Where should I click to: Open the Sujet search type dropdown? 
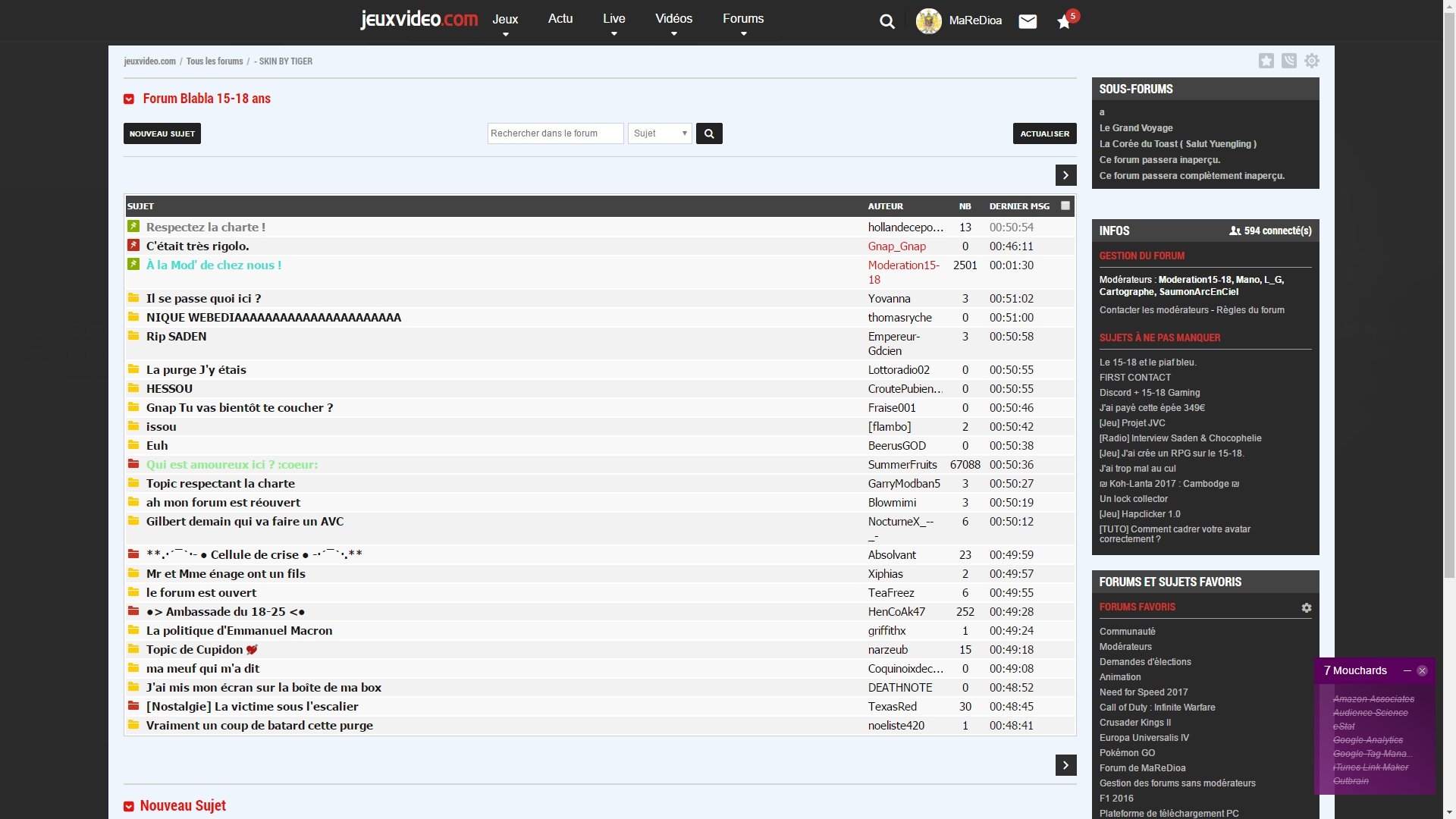pyautogui.click(x=660, y=133)
